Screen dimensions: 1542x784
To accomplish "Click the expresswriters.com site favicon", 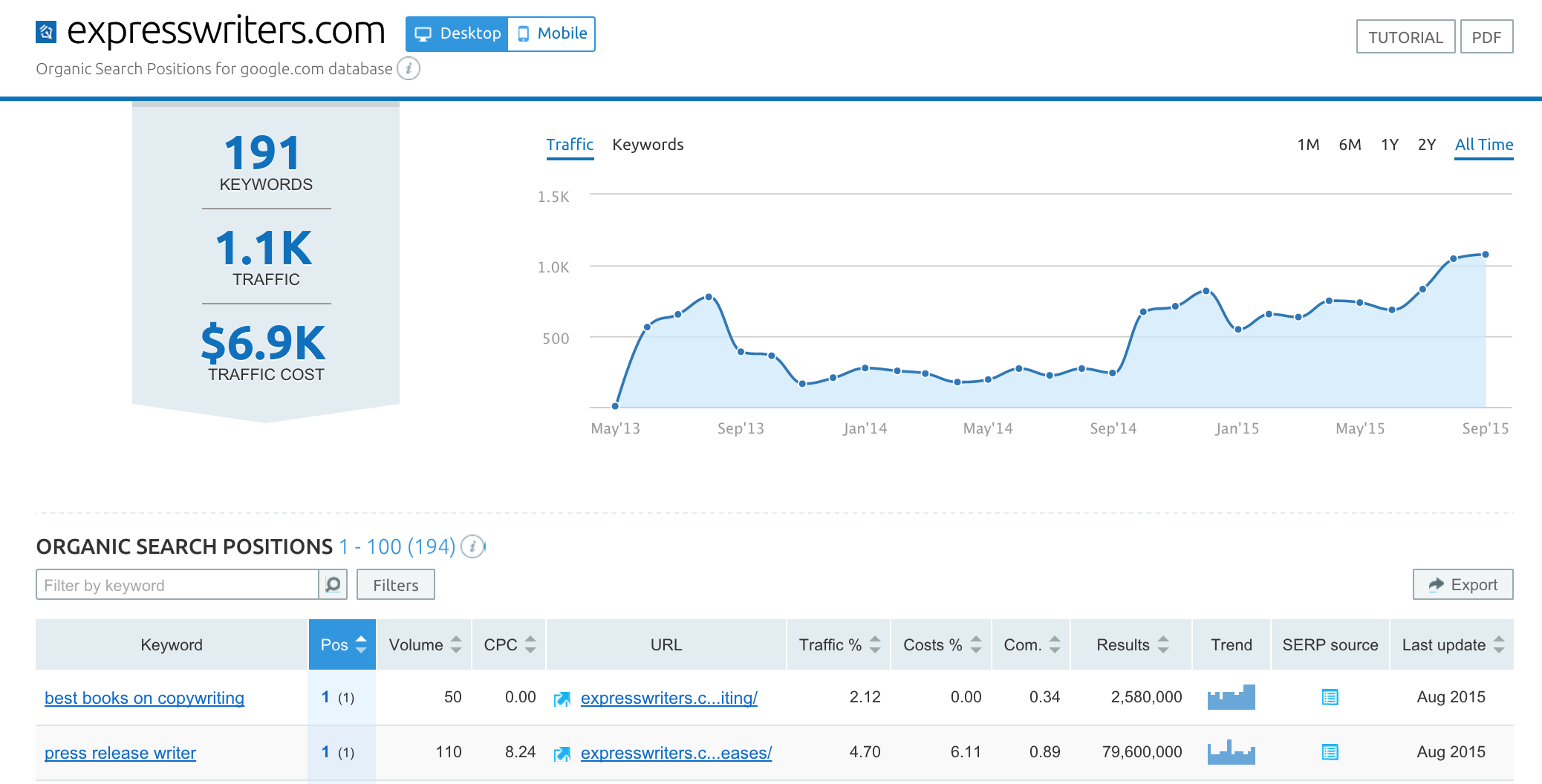I will click(x=46, y=32).
